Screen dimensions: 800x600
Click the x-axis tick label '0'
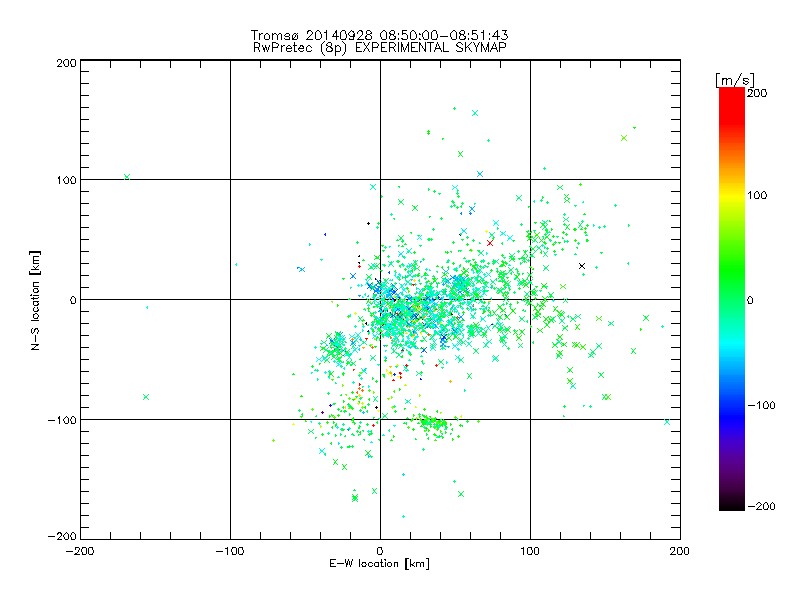click(x=380, y=551)
